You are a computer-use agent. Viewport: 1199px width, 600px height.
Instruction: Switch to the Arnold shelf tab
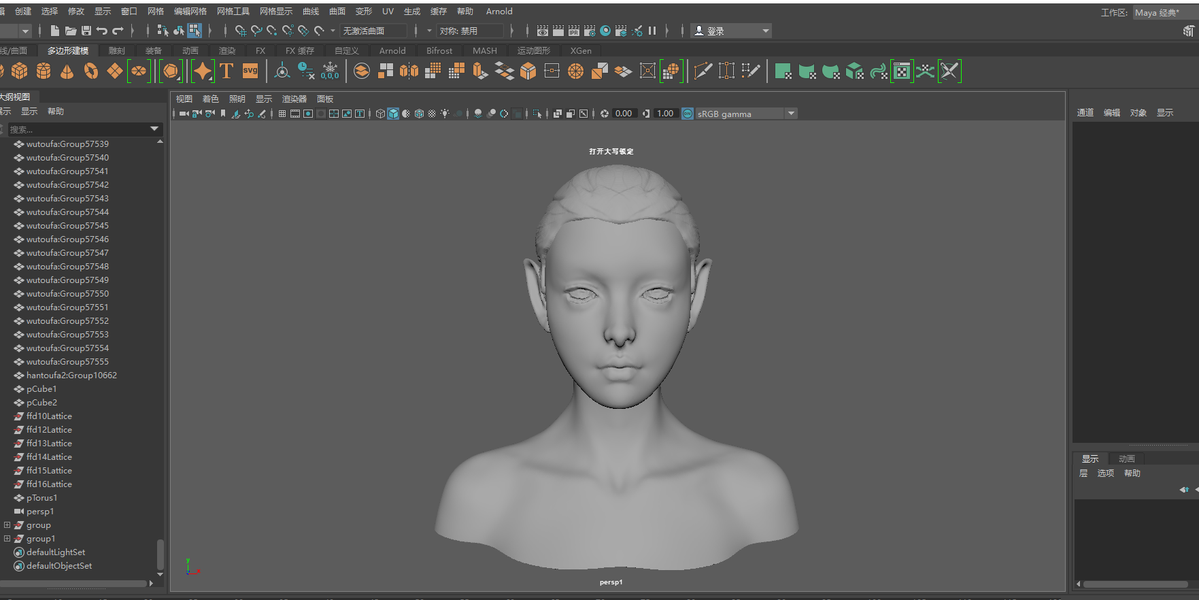[392, 50]
